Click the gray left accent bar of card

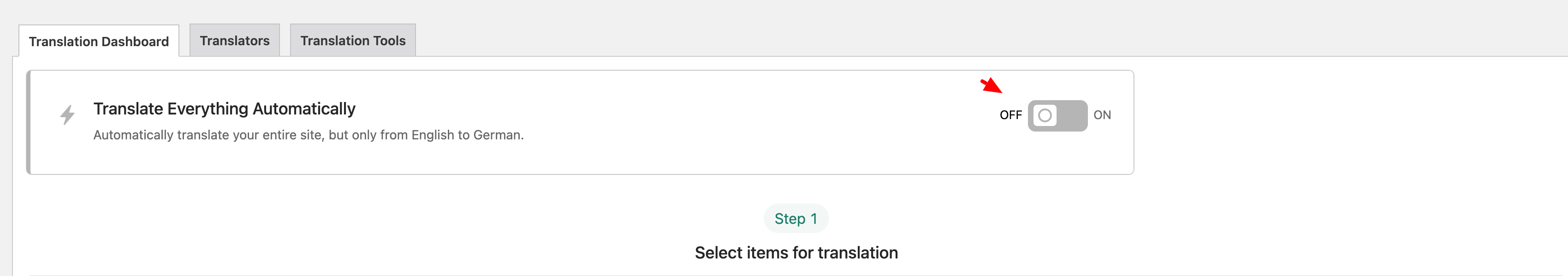click(28, 122)
